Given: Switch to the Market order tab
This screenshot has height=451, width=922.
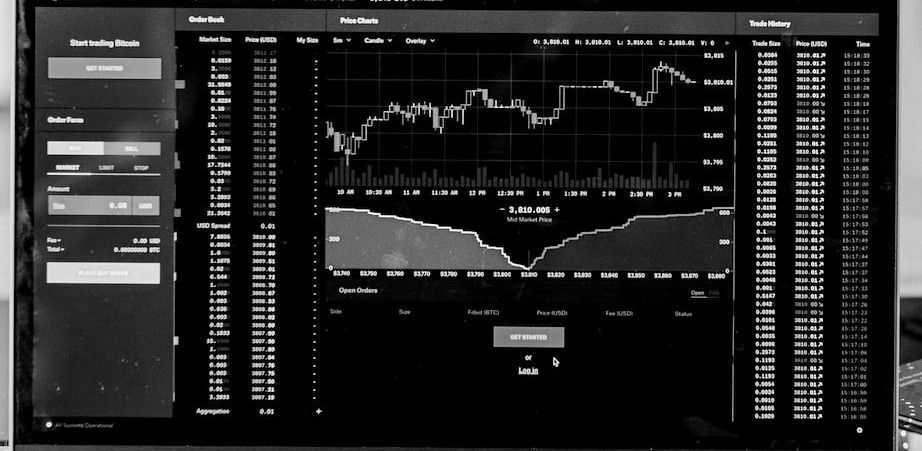Looking at the screenshot, I should click(68, 168).
